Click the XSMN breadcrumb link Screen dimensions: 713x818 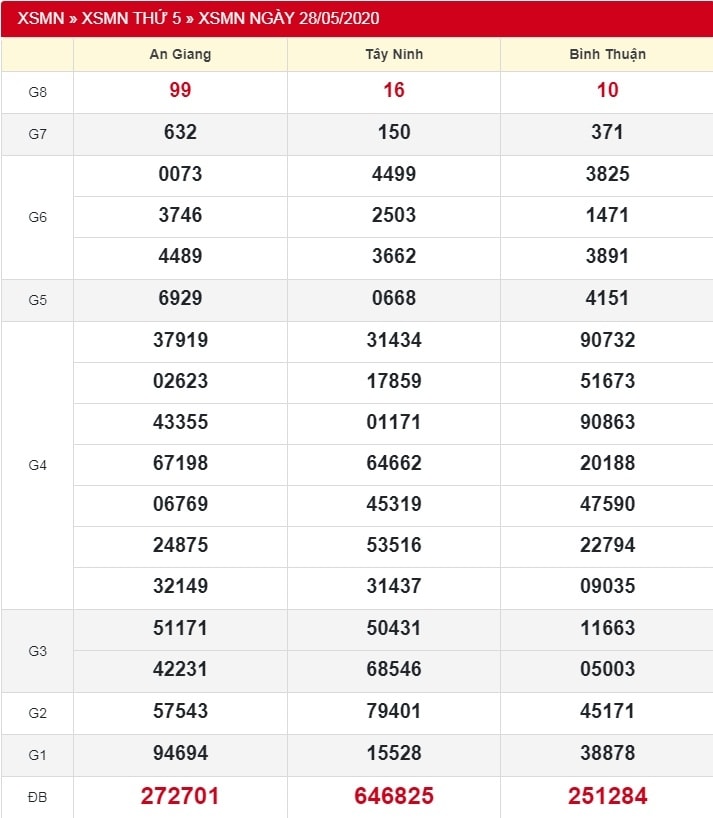[38, 18]
